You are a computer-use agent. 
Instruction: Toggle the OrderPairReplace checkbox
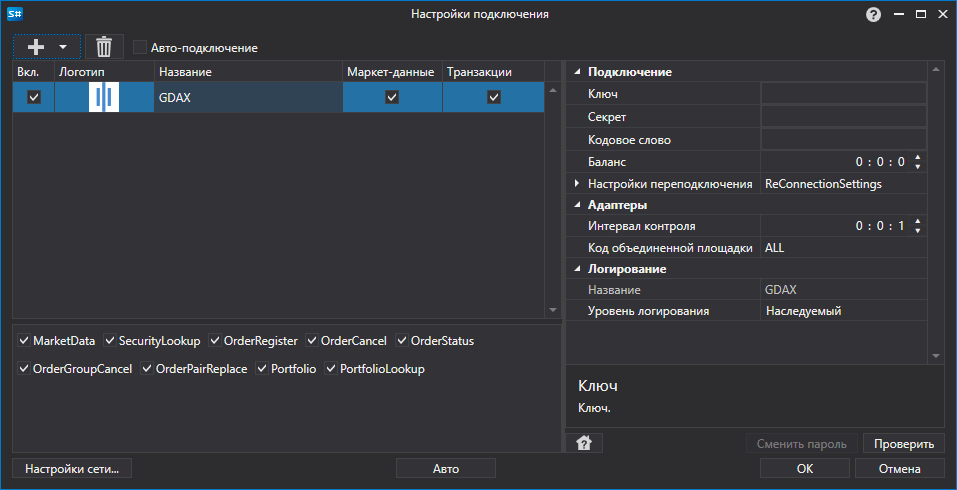coord(147,369)
